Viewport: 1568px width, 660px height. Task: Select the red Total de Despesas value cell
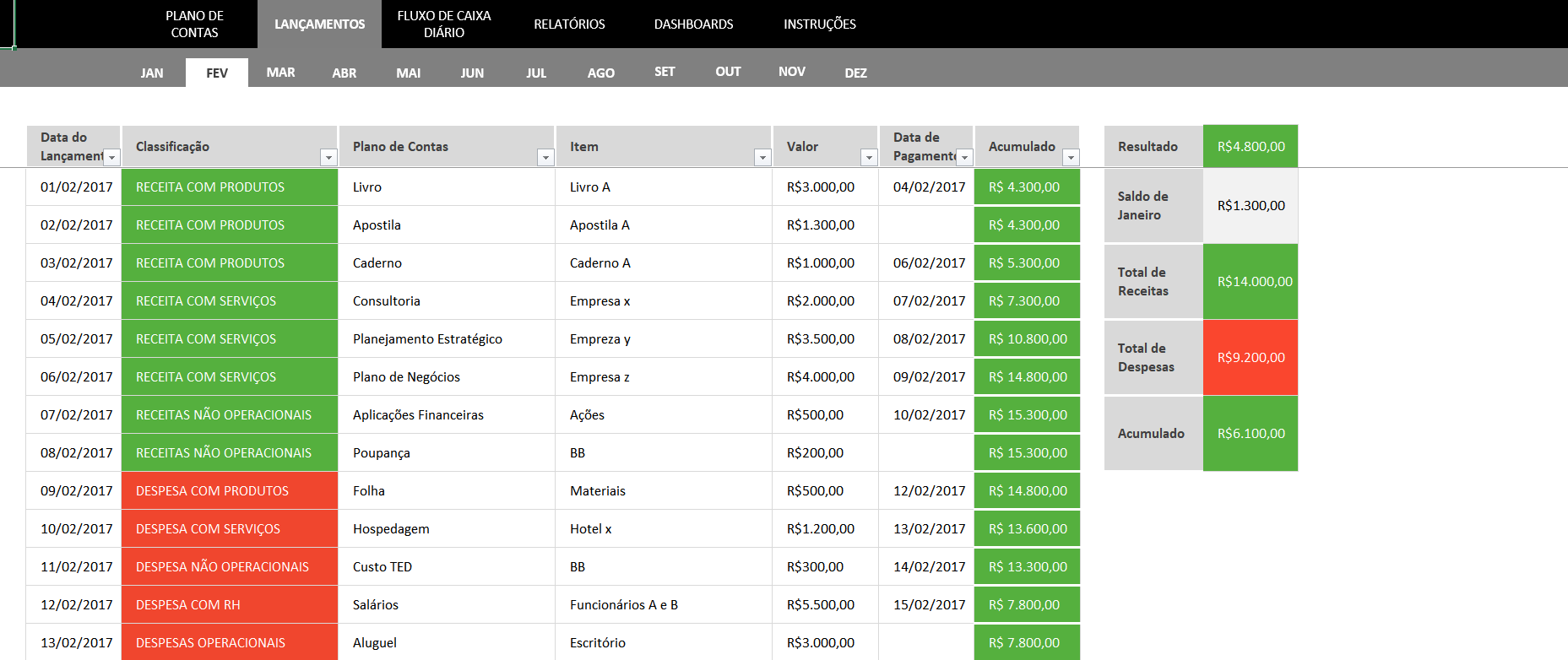tap(1250, 358)
